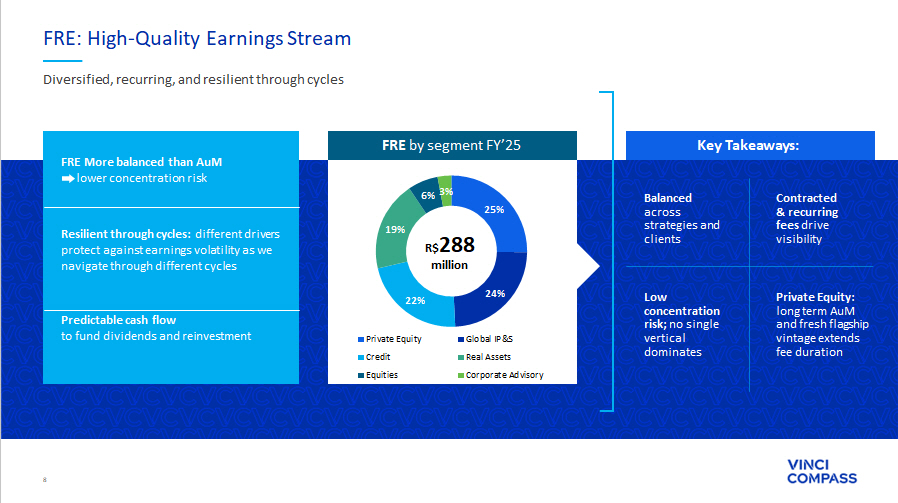Click the Vinci Compass logo
The image size is (898, 503).
click(x=823, y=471)
